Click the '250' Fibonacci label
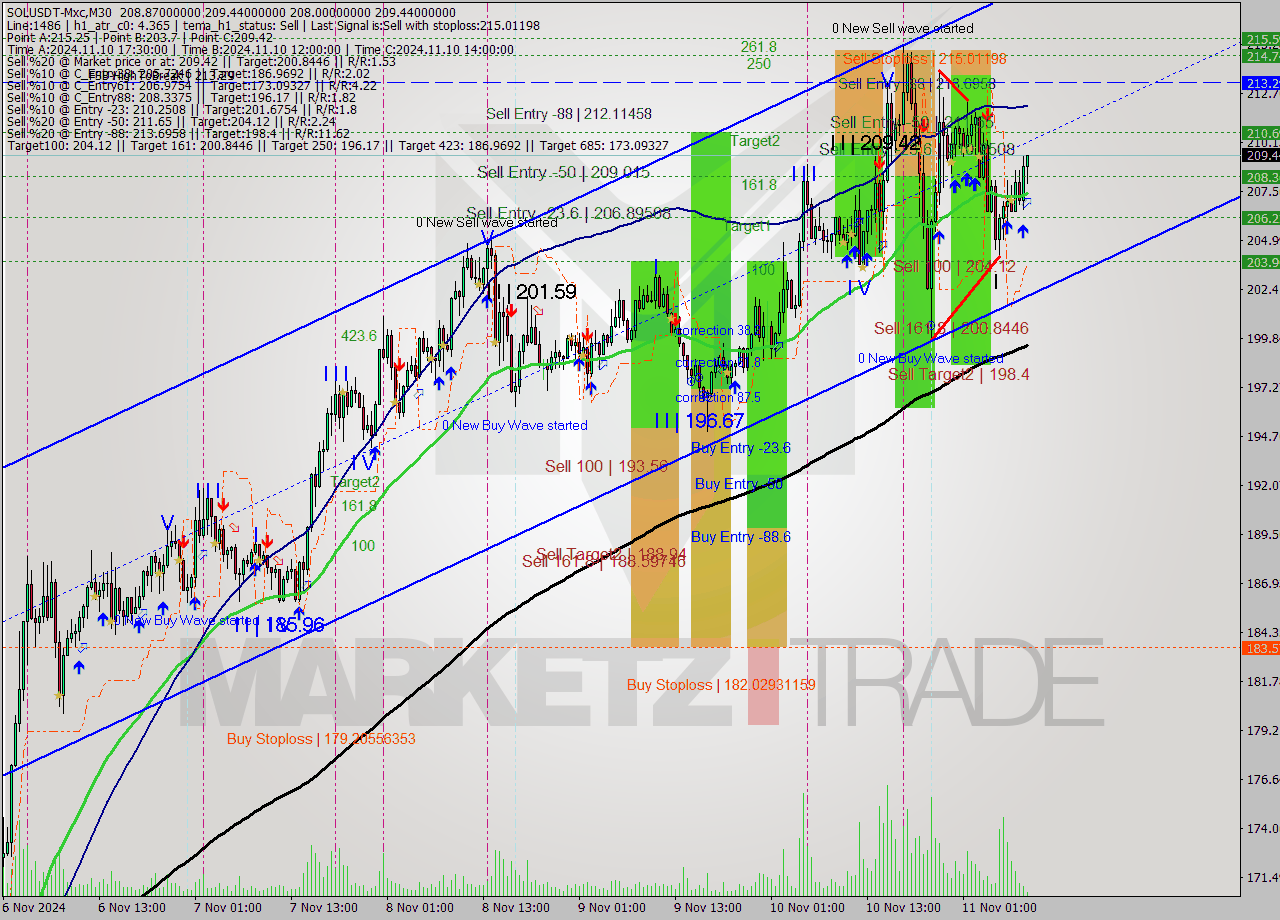1280x920 pixels. pyautogui.click(x=758, y=63)
